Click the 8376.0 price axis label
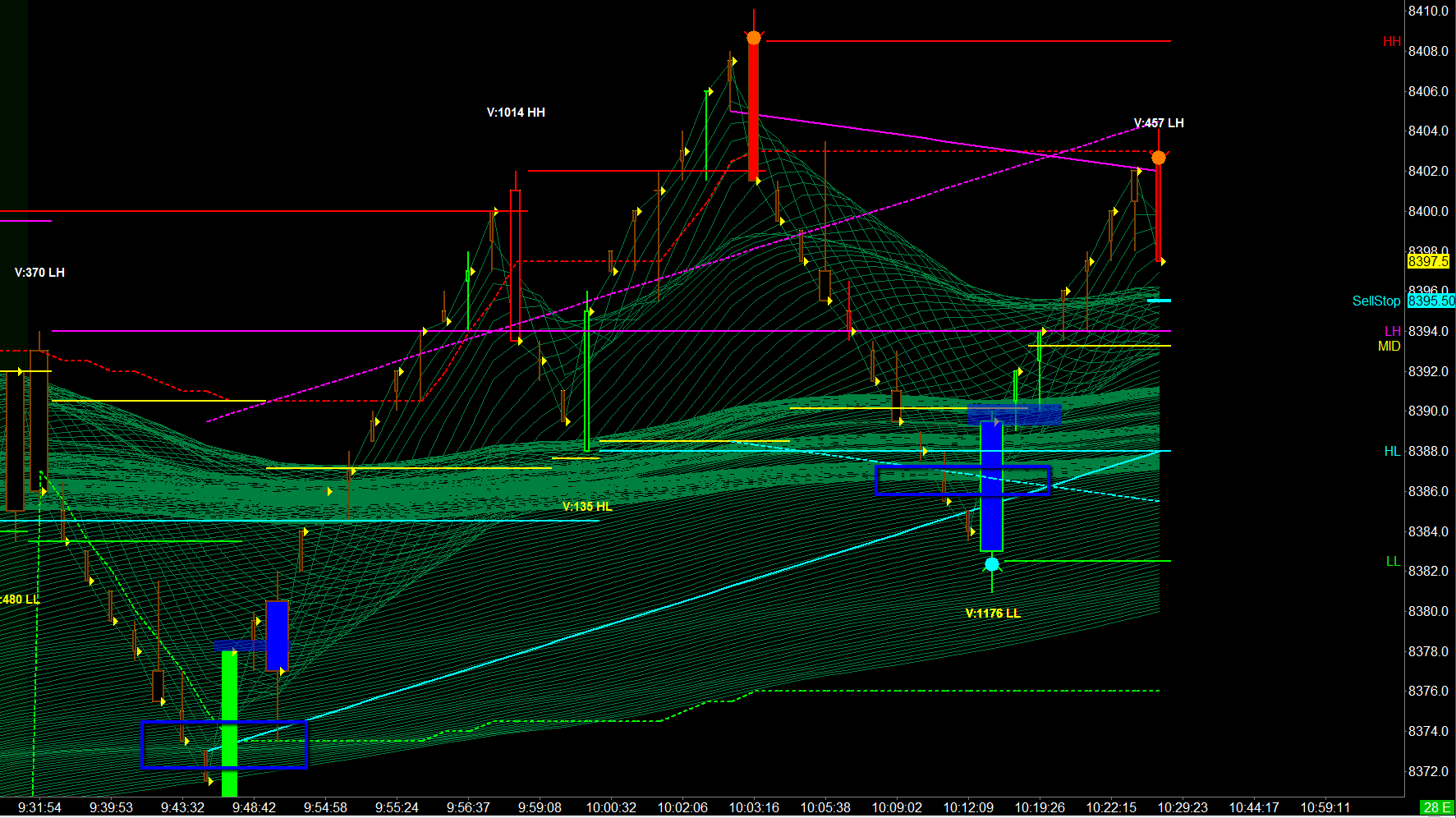The height and width of the screenshot is (818, 1456). pos(1429,692)
